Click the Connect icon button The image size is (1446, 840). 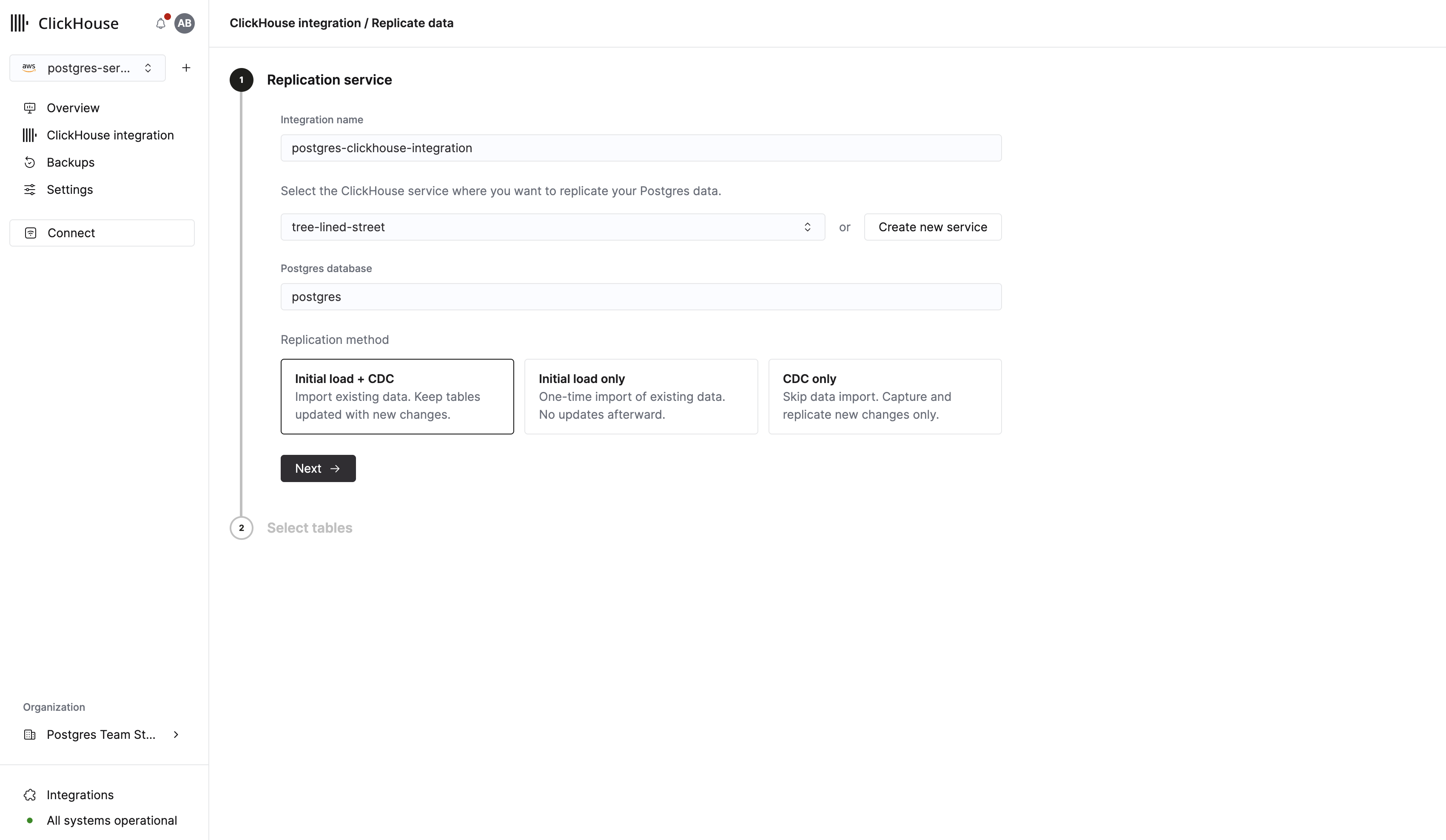pos(31,232)
